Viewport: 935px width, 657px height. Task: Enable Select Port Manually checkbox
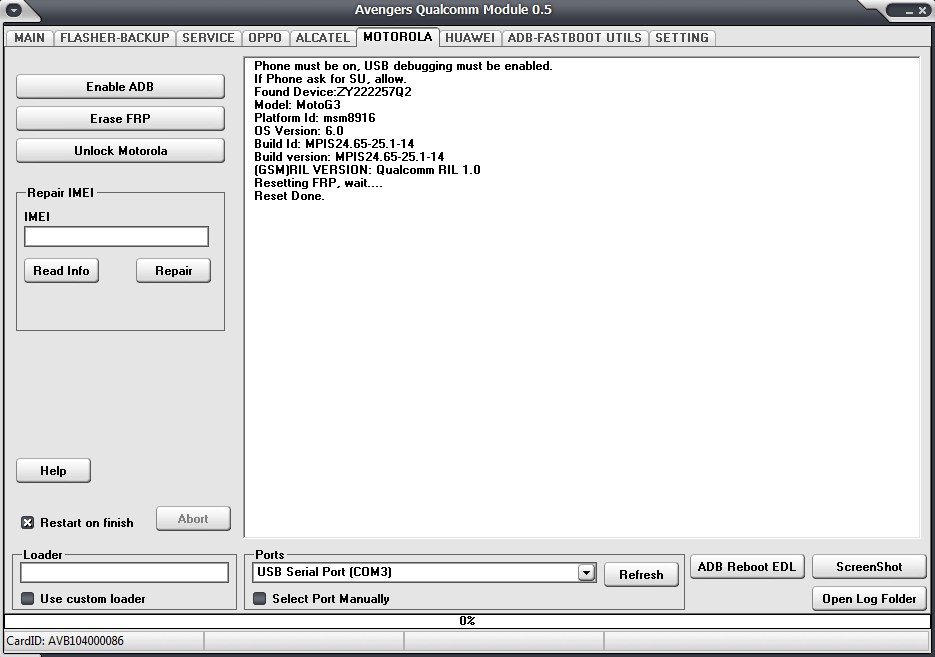click(259, 599)
